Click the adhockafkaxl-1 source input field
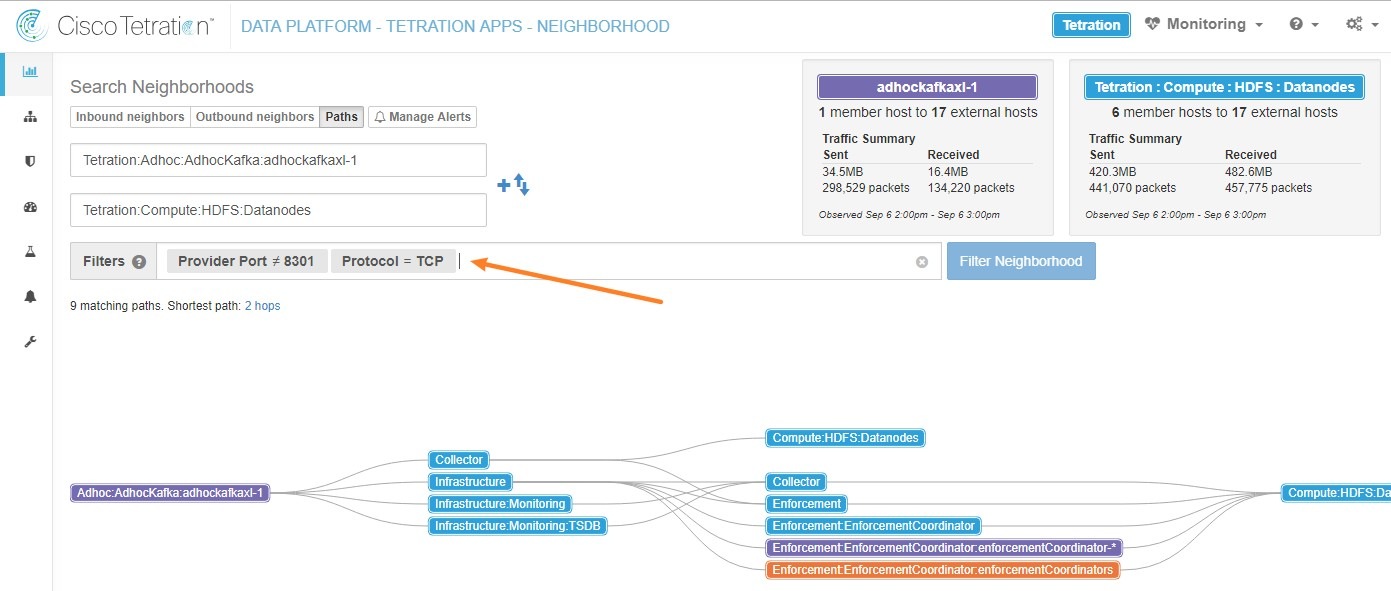 pos(278,160)
